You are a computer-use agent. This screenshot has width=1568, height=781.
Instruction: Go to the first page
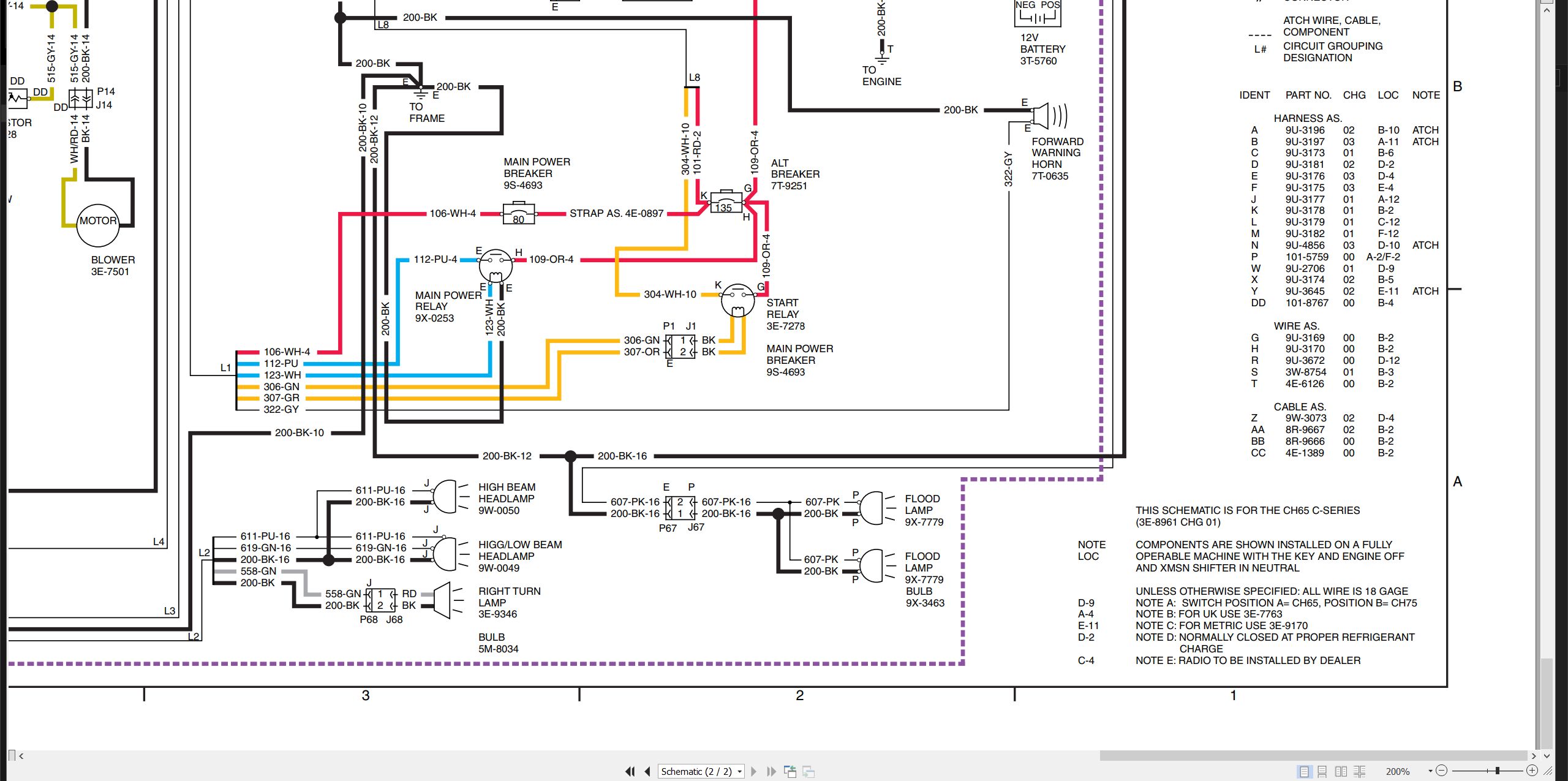pos(630,771)
